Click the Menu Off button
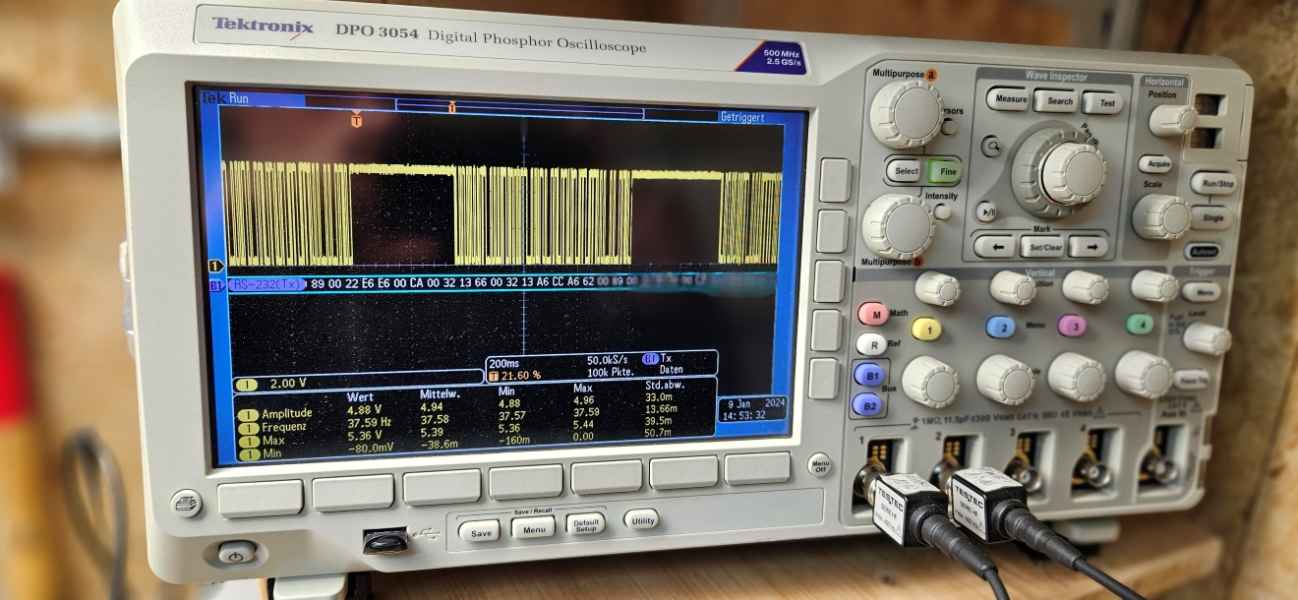The width and height of the screenshot is (1298, 600). 821,464
